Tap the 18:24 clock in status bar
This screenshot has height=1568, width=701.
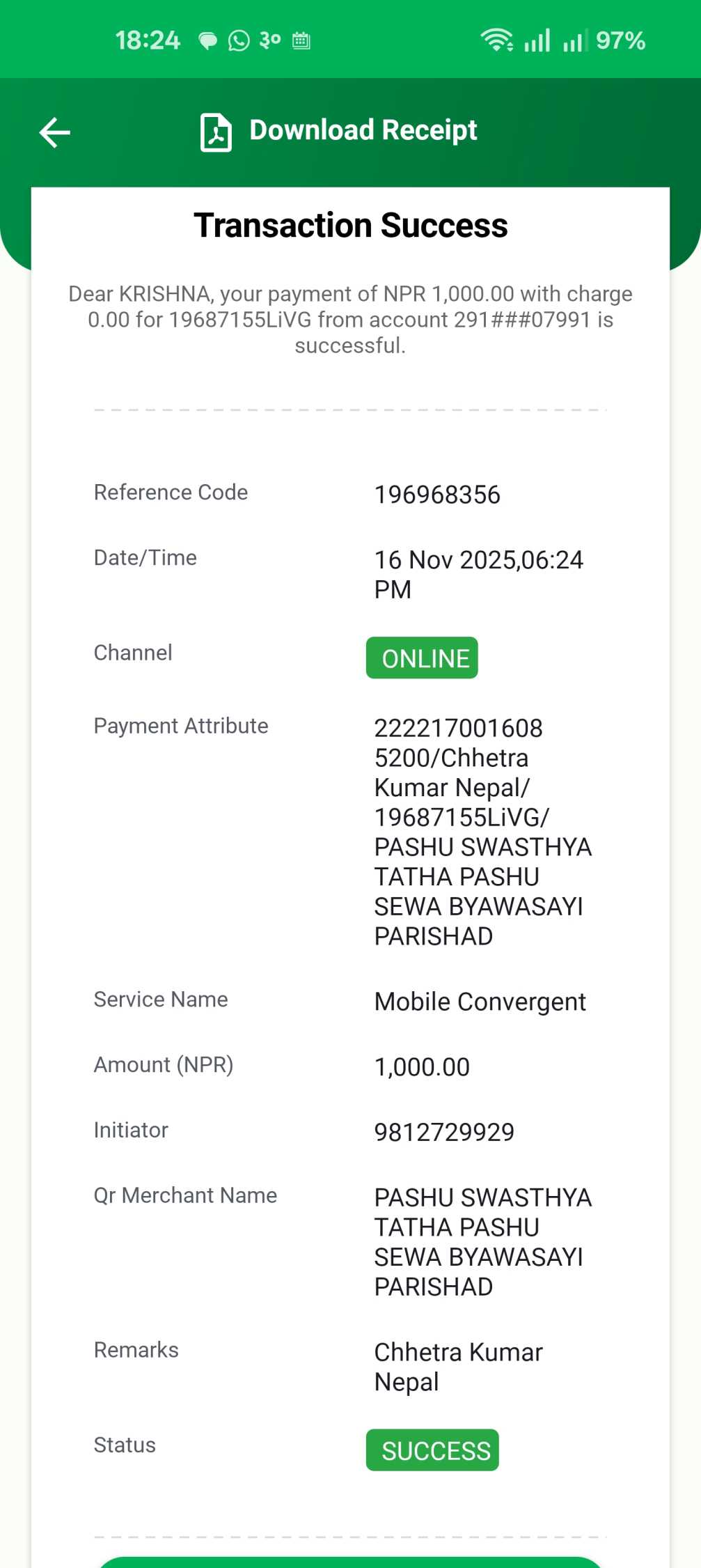pos(148,40)
